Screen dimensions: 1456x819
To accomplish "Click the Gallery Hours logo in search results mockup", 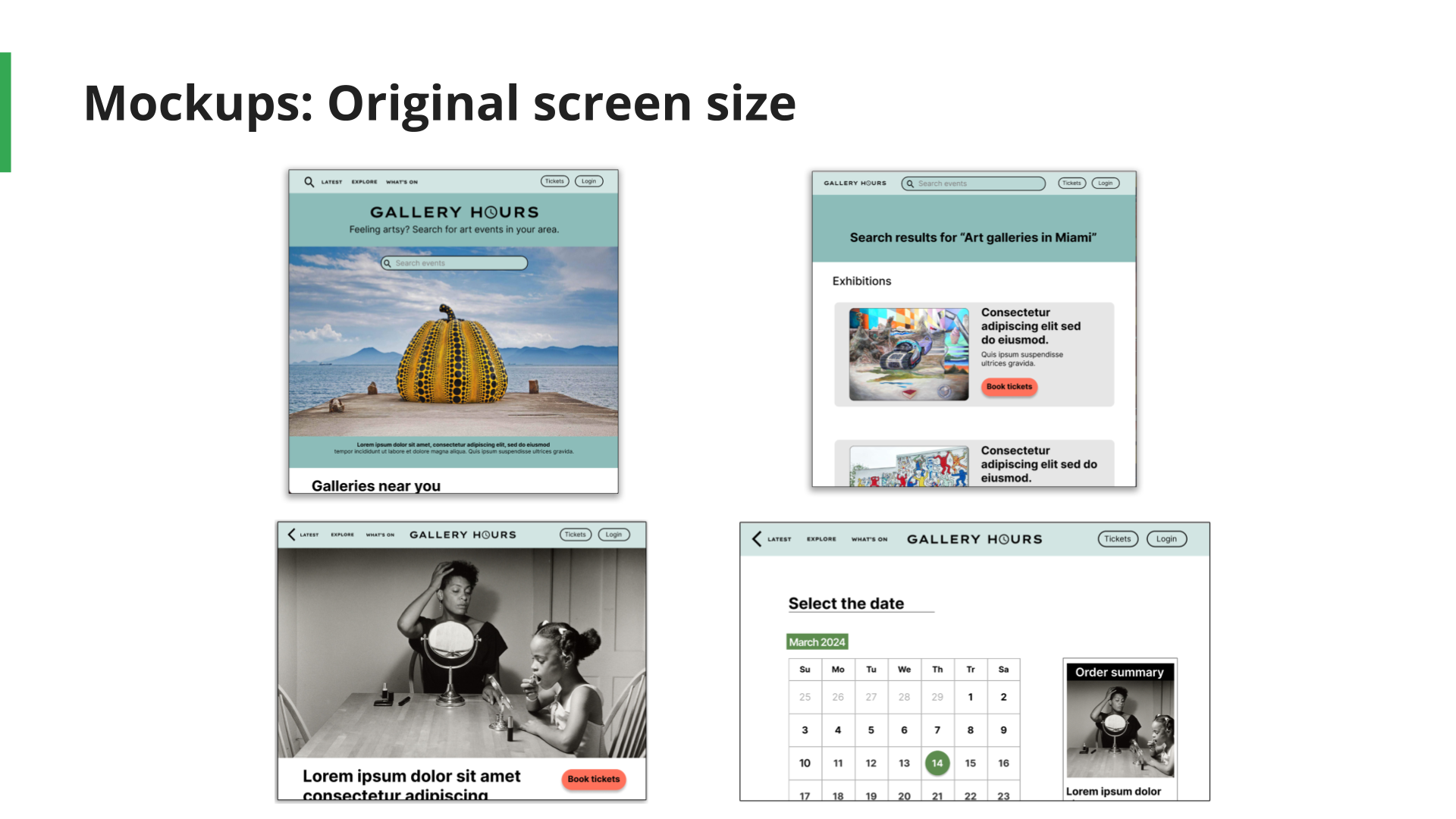I will point(855,184).
